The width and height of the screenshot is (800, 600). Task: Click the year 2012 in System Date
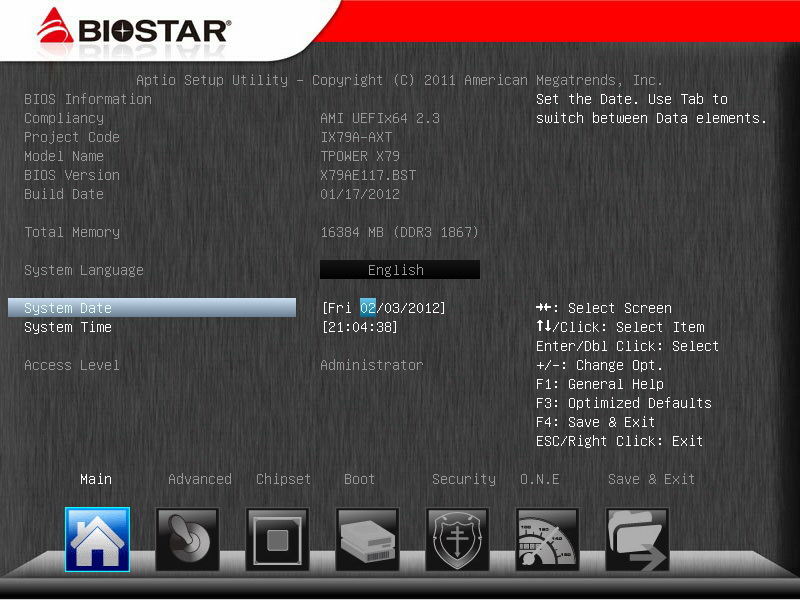point(423,308)
